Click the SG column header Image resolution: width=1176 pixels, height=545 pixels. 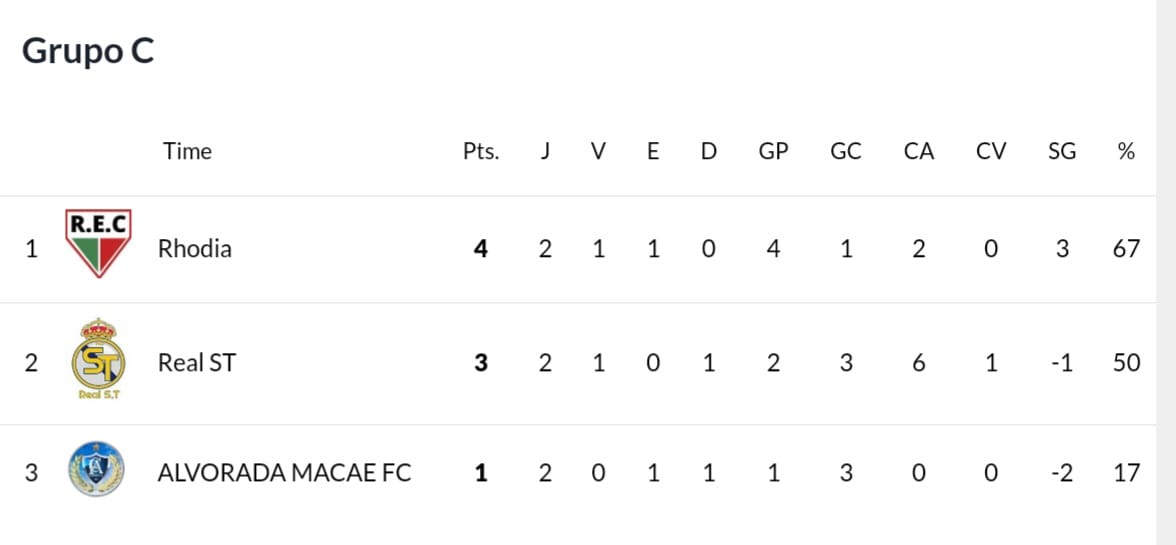coord(1062,151)
